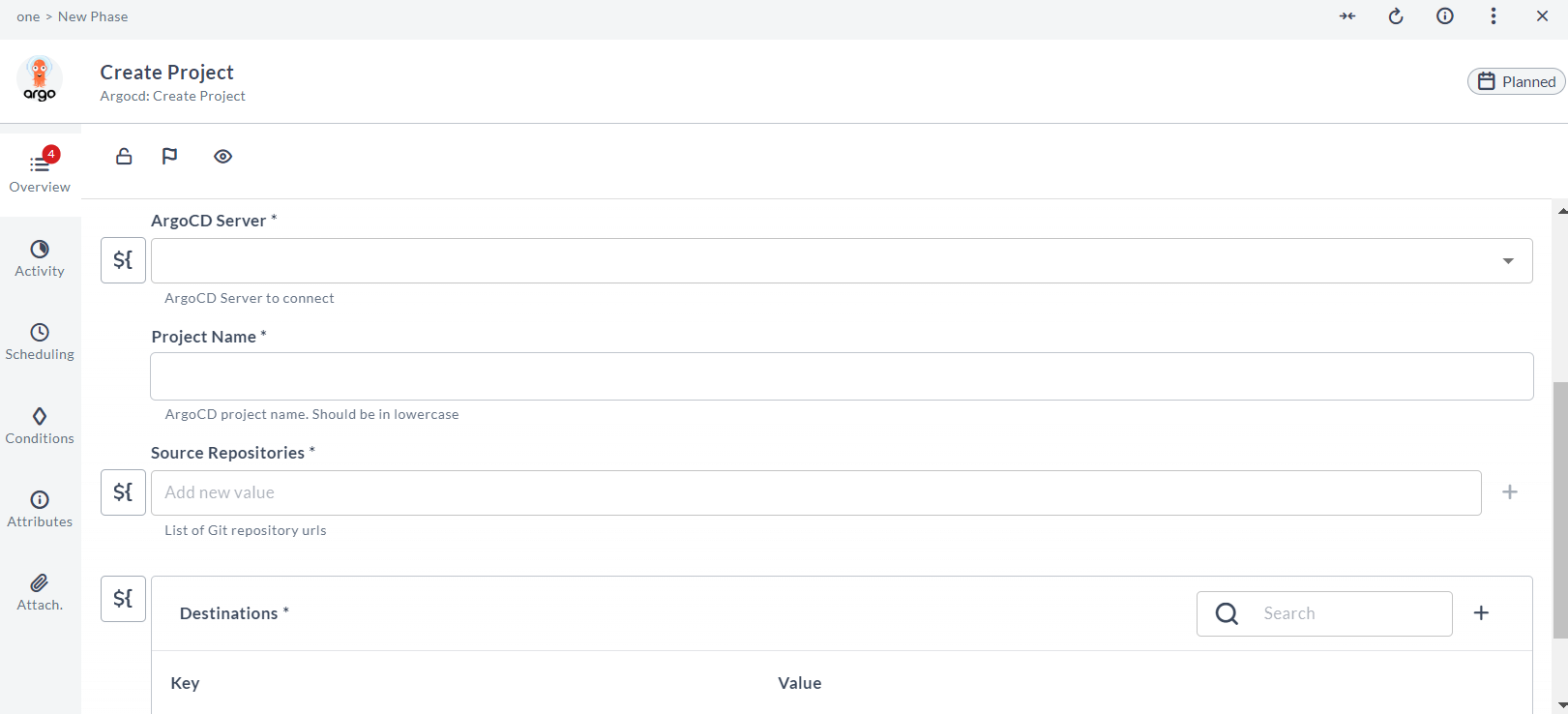Switch to the Scheduling tab
This screenshot has width=1568, height=714.
[40, 342]
